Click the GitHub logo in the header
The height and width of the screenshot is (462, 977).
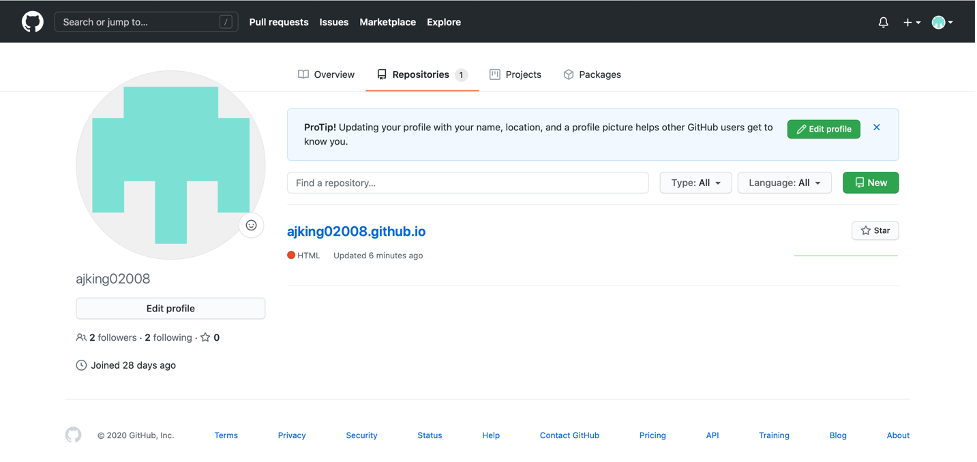click(33, 21)
